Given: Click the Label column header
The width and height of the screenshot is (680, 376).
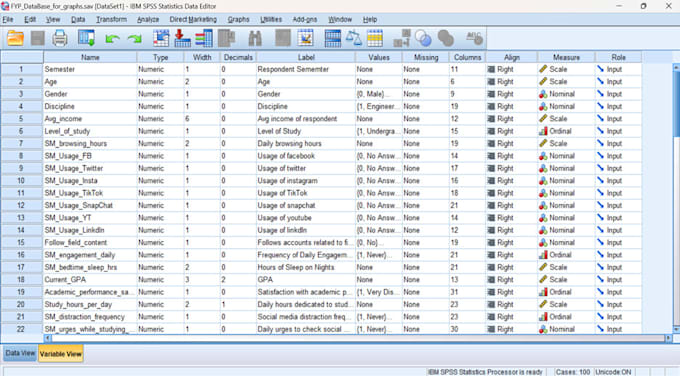Looking at the screenshot, I should [306, 57].
